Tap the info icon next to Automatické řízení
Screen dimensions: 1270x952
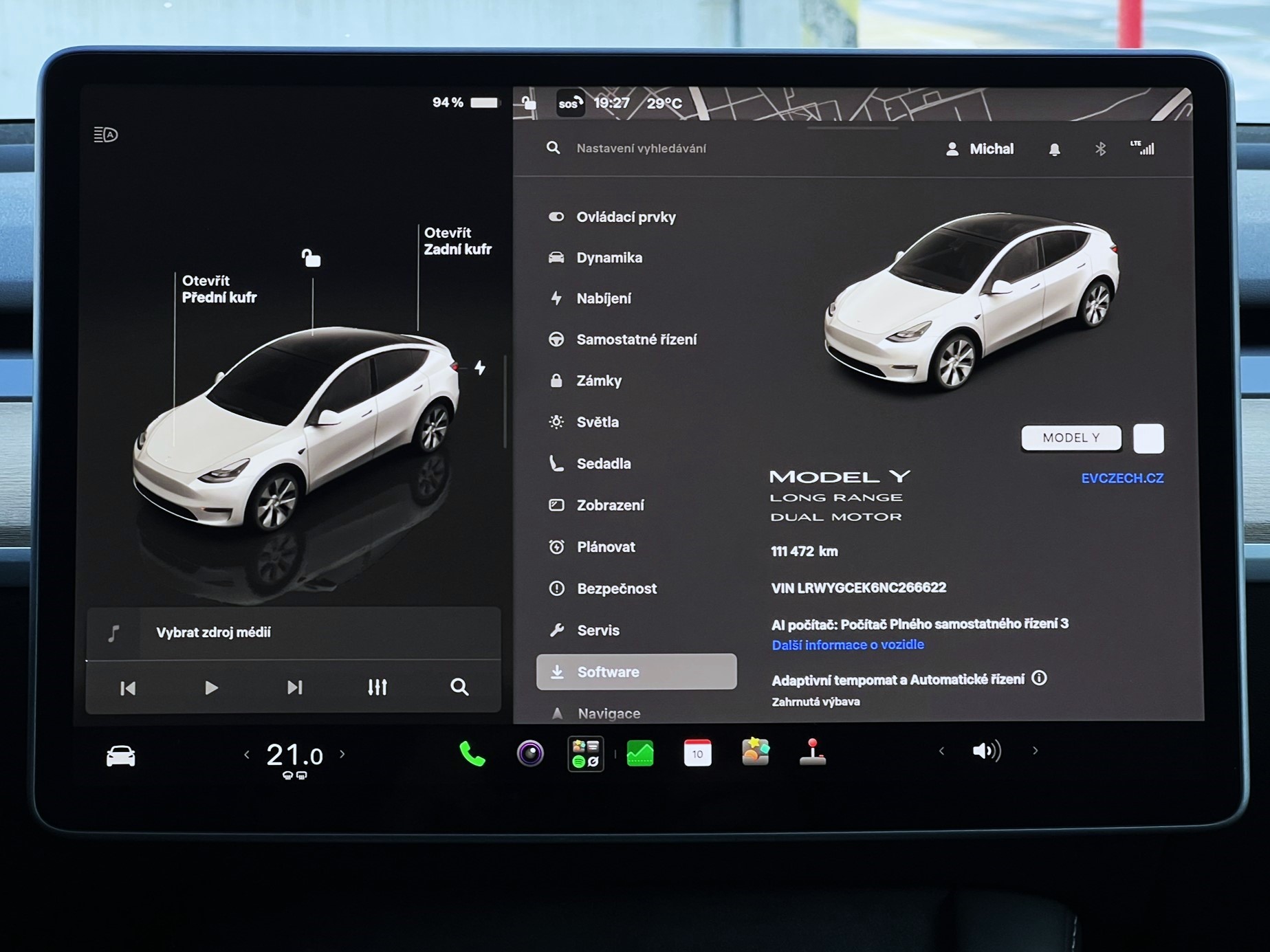tap(1039, 678)
